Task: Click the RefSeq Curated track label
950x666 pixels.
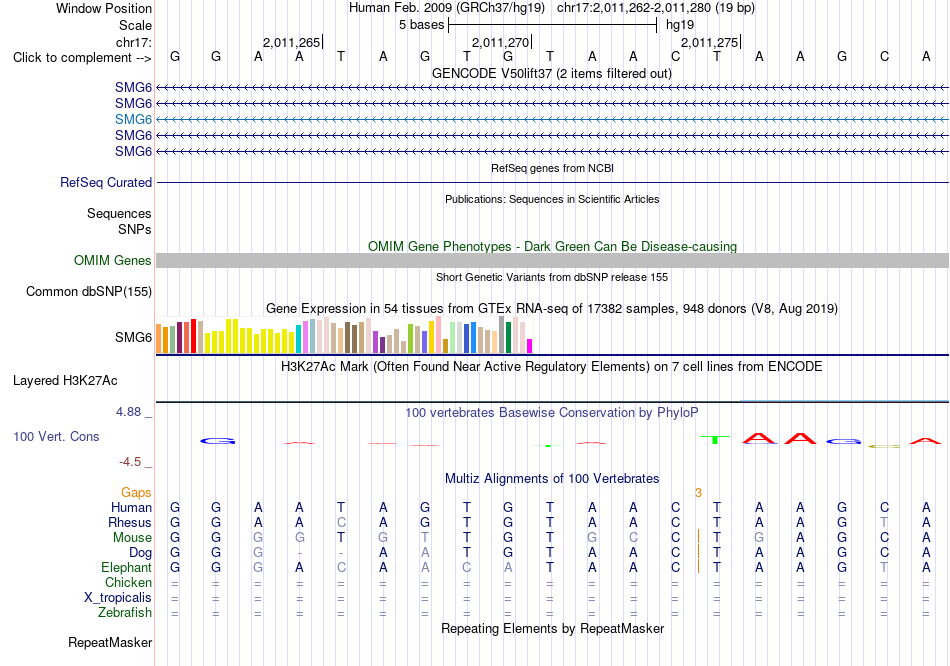Action: tap(105, 182)
